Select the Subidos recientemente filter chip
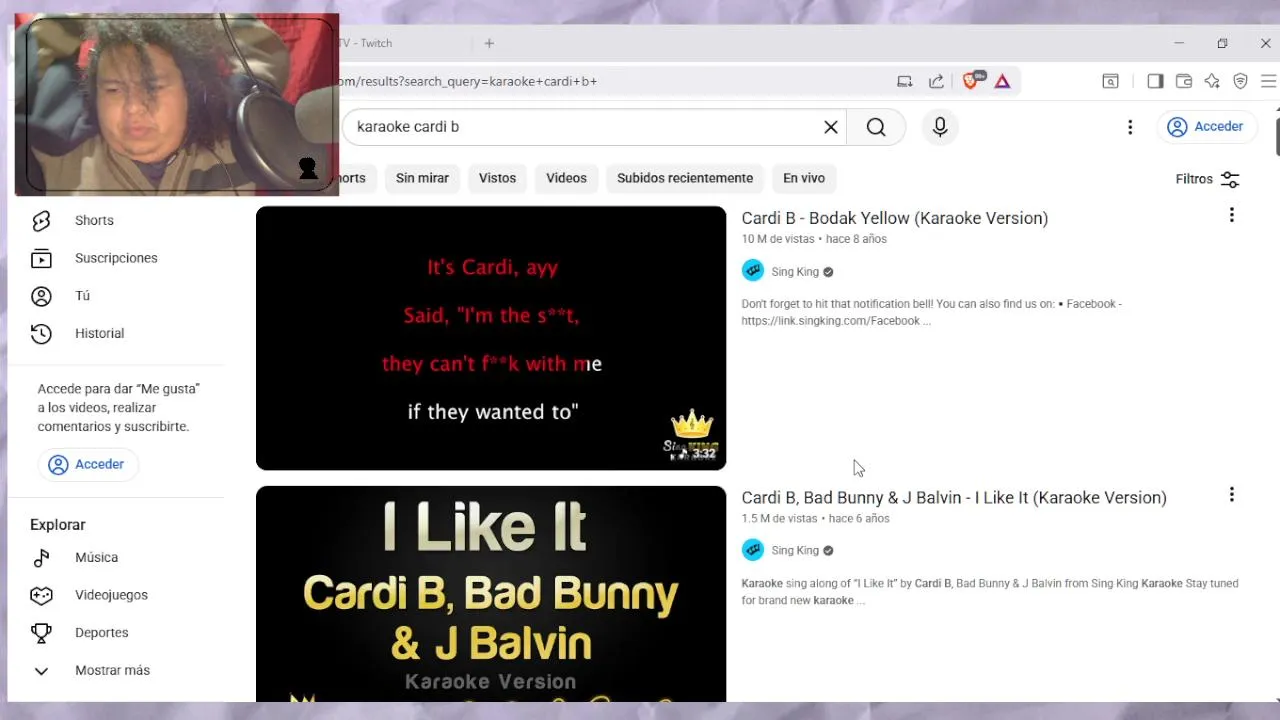The width and height of the screenshot is (1280, 720). coord(685,178)
